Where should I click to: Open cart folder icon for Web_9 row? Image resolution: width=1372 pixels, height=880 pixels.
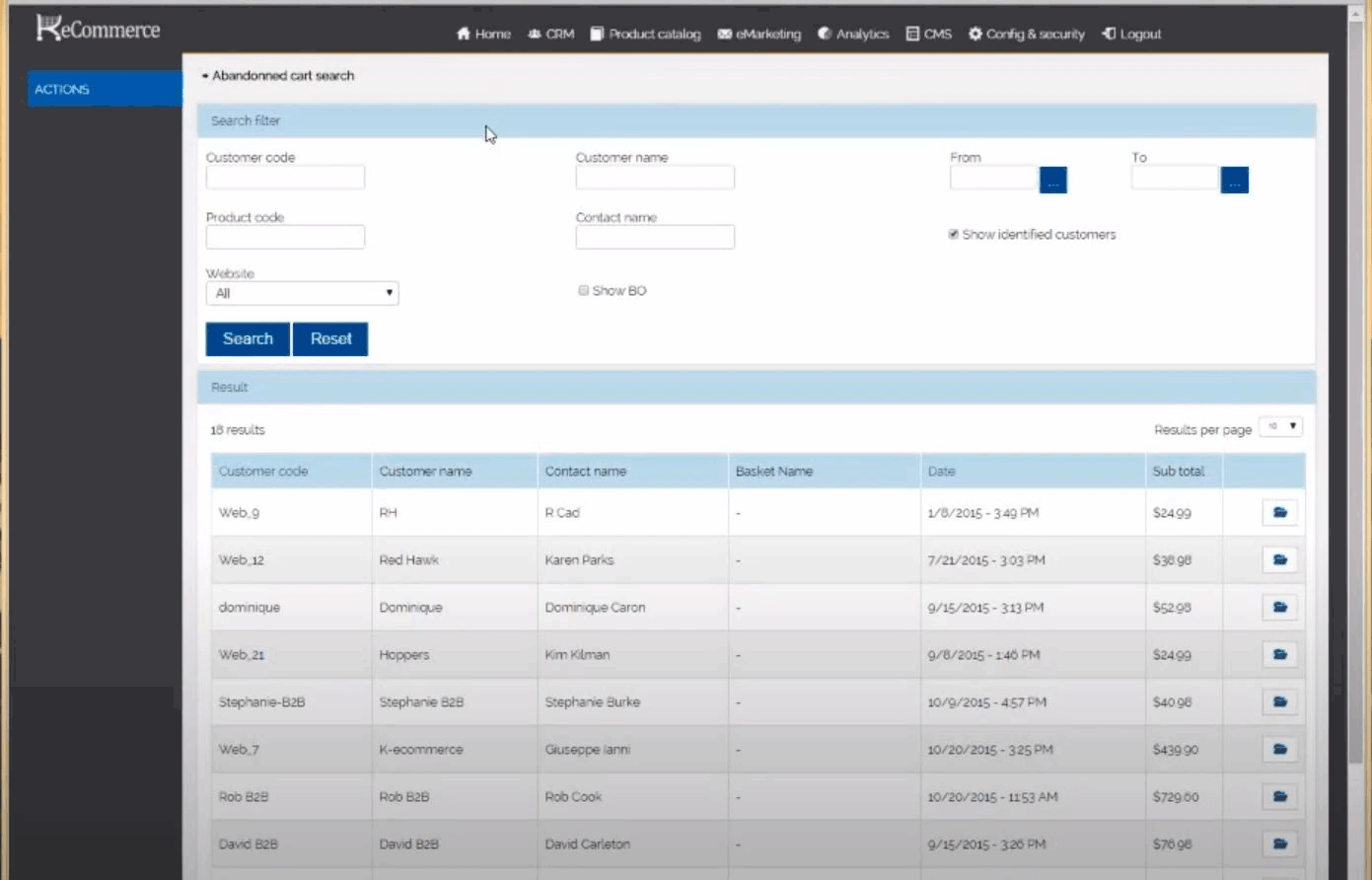(1279, 513)
